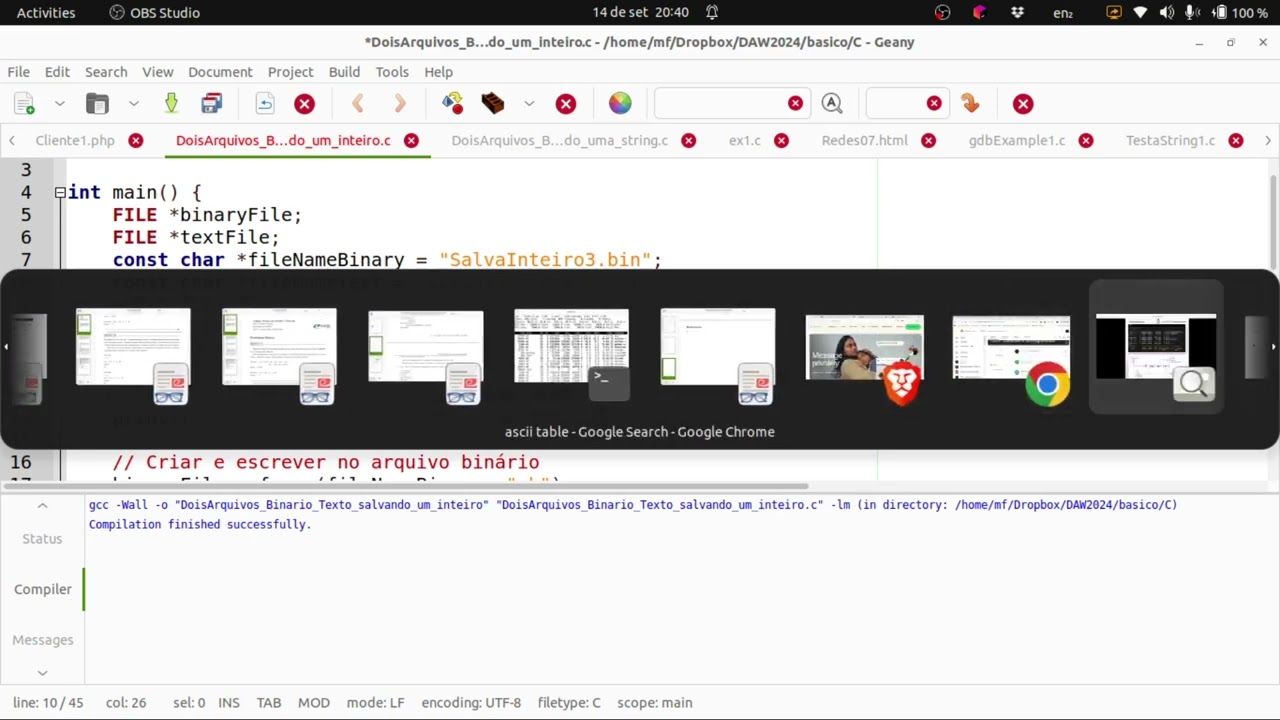Clear the go-to-line field
Screen dimensions: 1280x720
(934, 104)
